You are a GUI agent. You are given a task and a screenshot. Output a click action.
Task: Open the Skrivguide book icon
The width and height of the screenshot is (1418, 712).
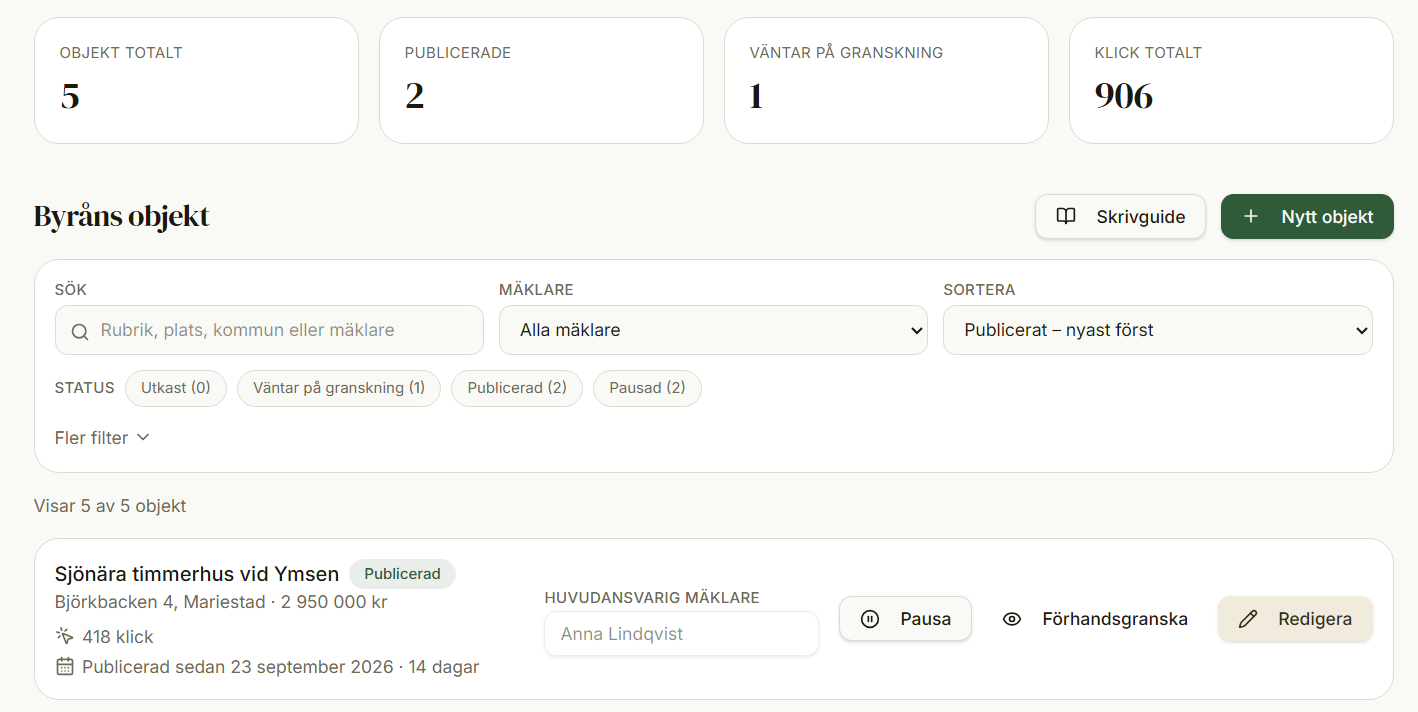[1066, 216]
